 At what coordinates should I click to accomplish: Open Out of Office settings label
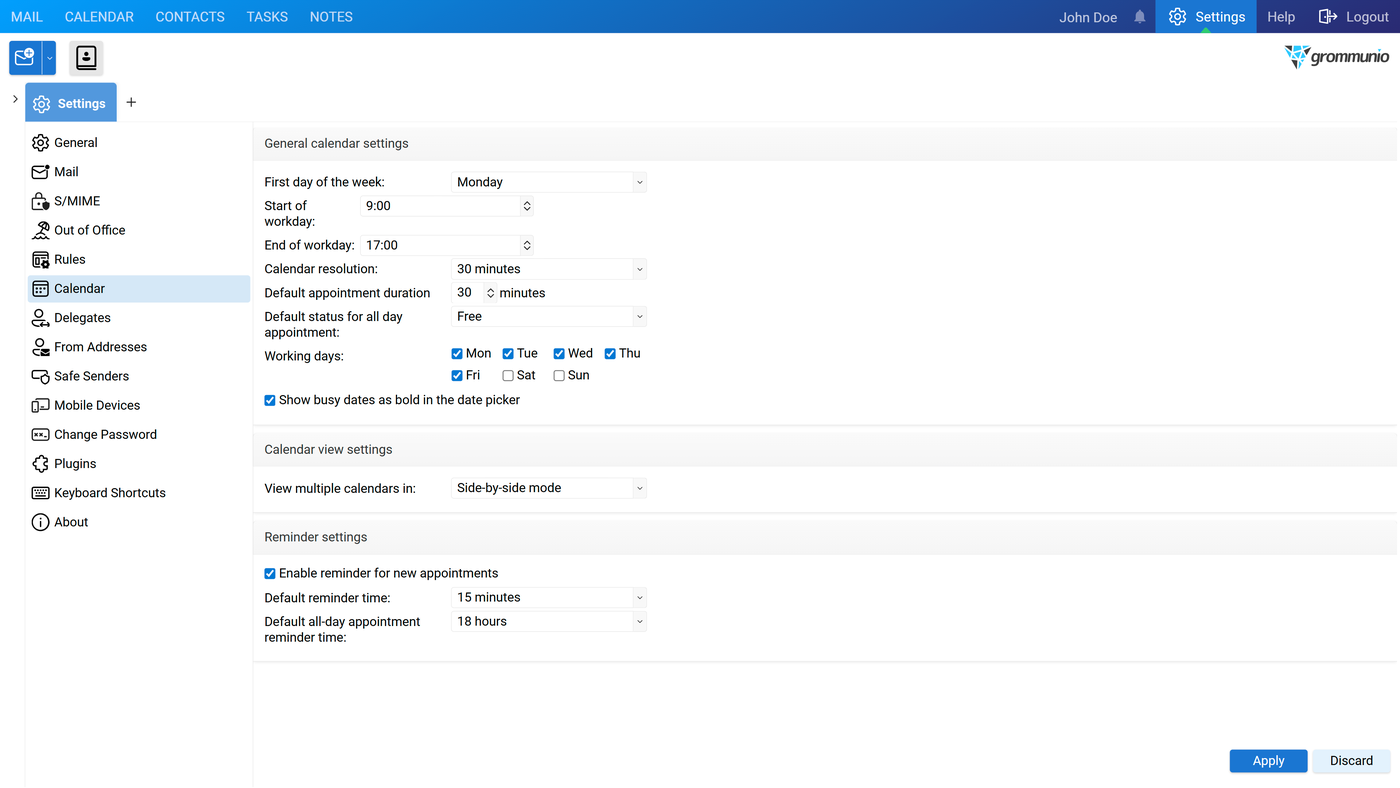[90, 230]
